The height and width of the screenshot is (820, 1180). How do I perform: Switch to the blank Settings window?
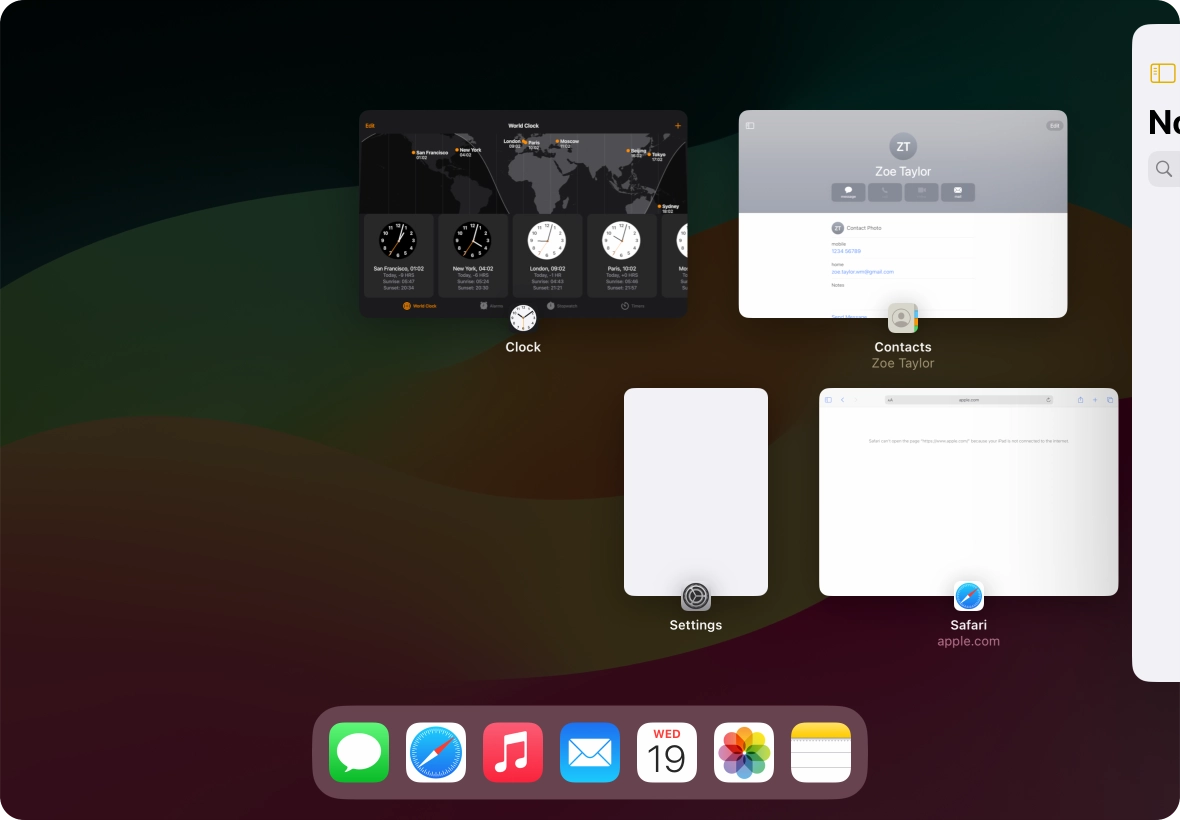[x=696, y=480]
